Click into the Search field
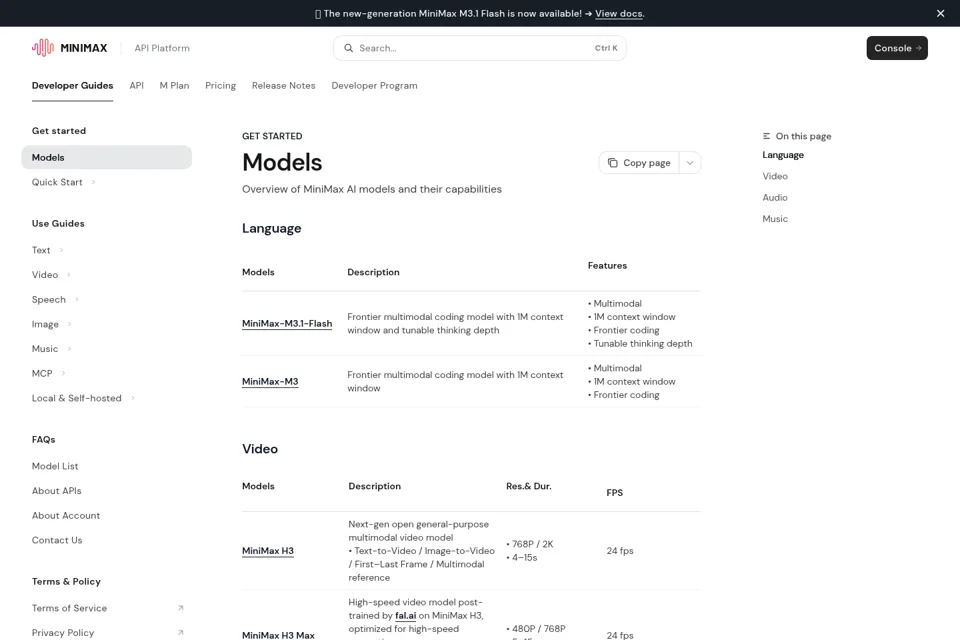Screen dimensions: 960x640 [479, 48]
